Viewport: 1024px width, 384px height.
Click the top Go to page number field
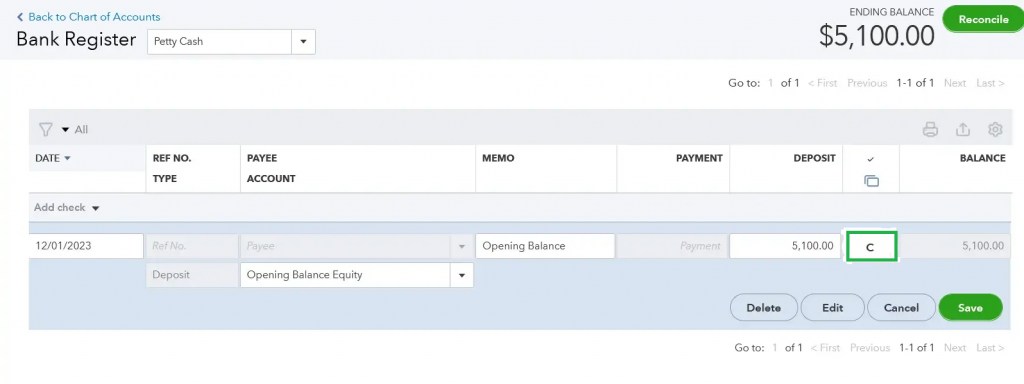pos(771,83)
